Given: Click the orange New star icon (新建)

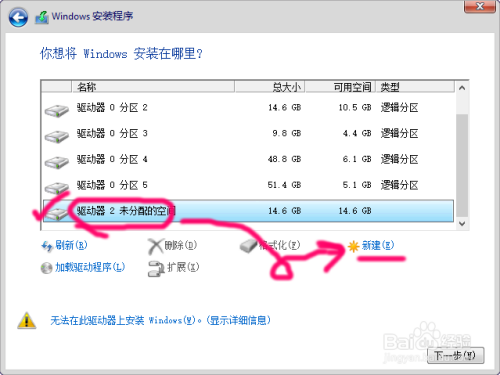Looking at the screenshot, I should click(x=353, y=246).
